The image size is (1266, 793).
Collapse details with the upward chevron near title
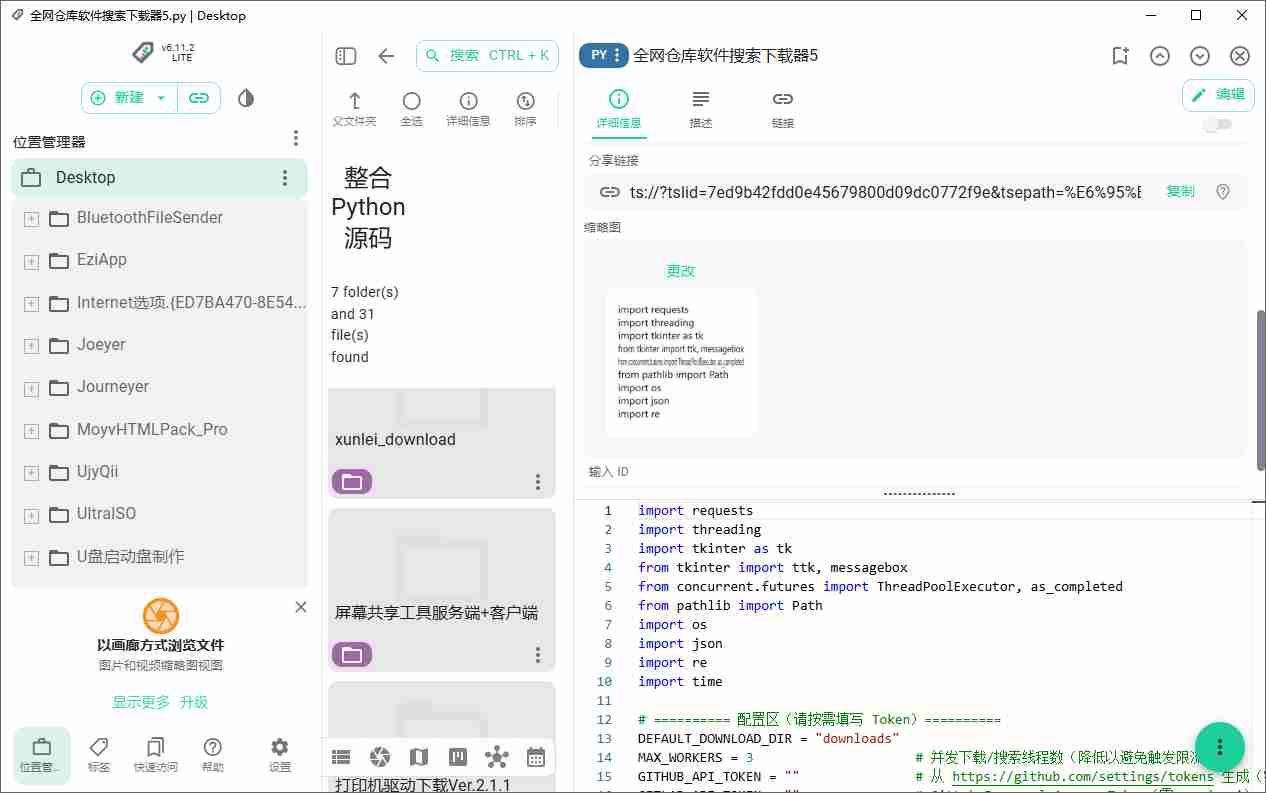[1160, 56]
